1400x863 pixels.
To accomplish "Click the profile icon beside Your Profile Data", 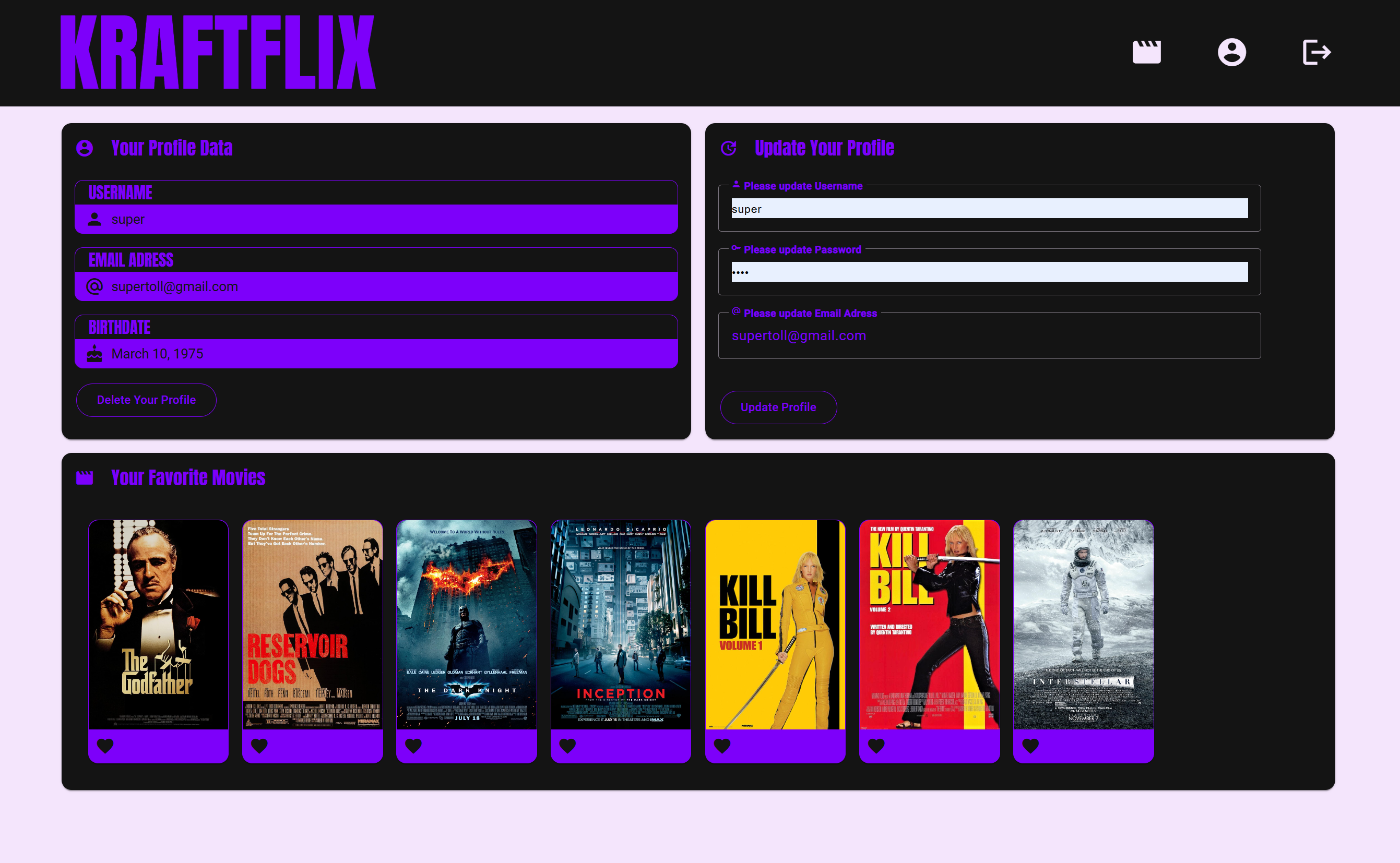I will pos(85,148).
